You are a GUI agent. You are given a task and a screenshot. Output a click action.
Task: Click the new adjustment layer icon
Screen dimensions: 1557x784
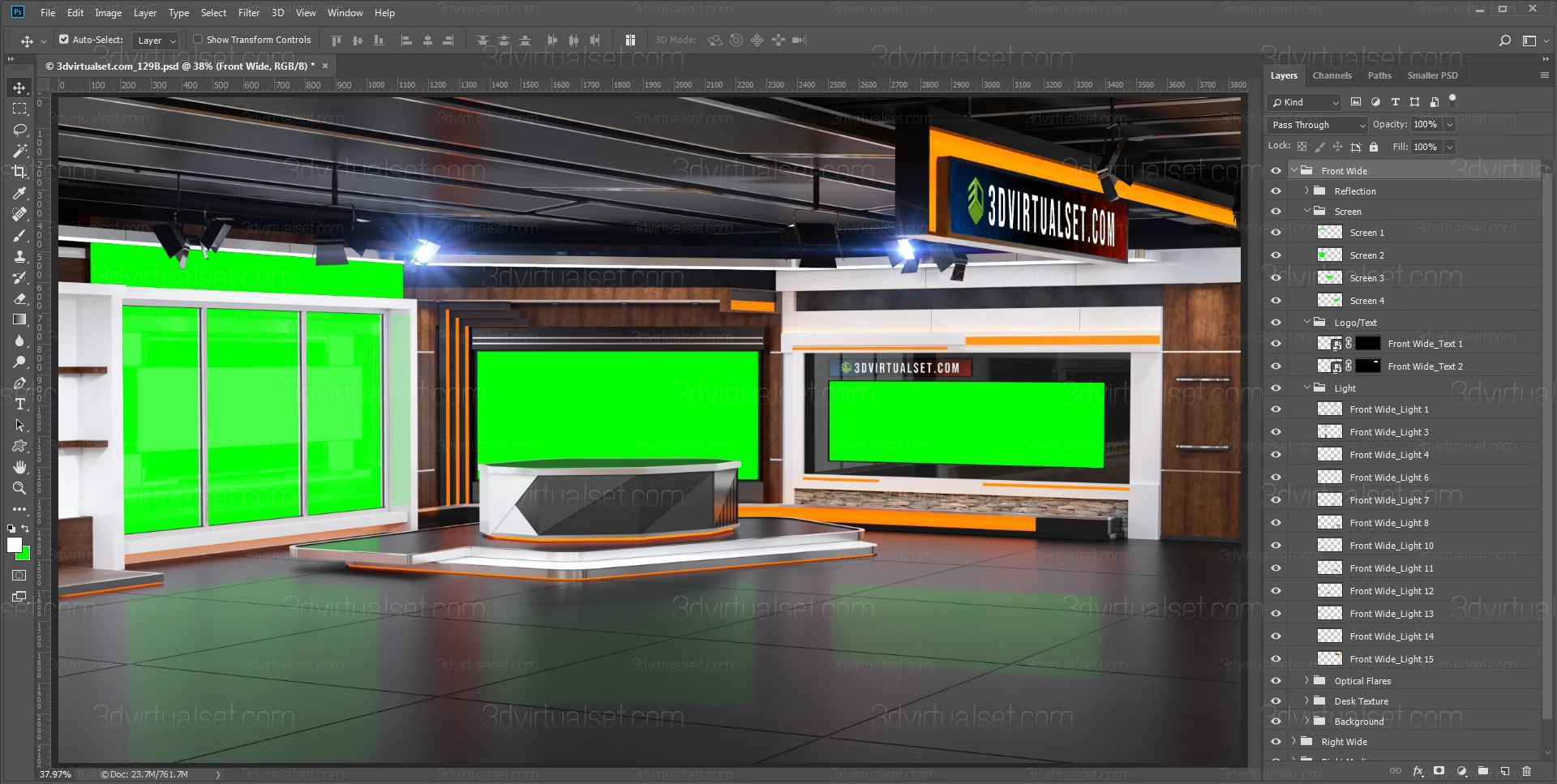coord(1461,771)
